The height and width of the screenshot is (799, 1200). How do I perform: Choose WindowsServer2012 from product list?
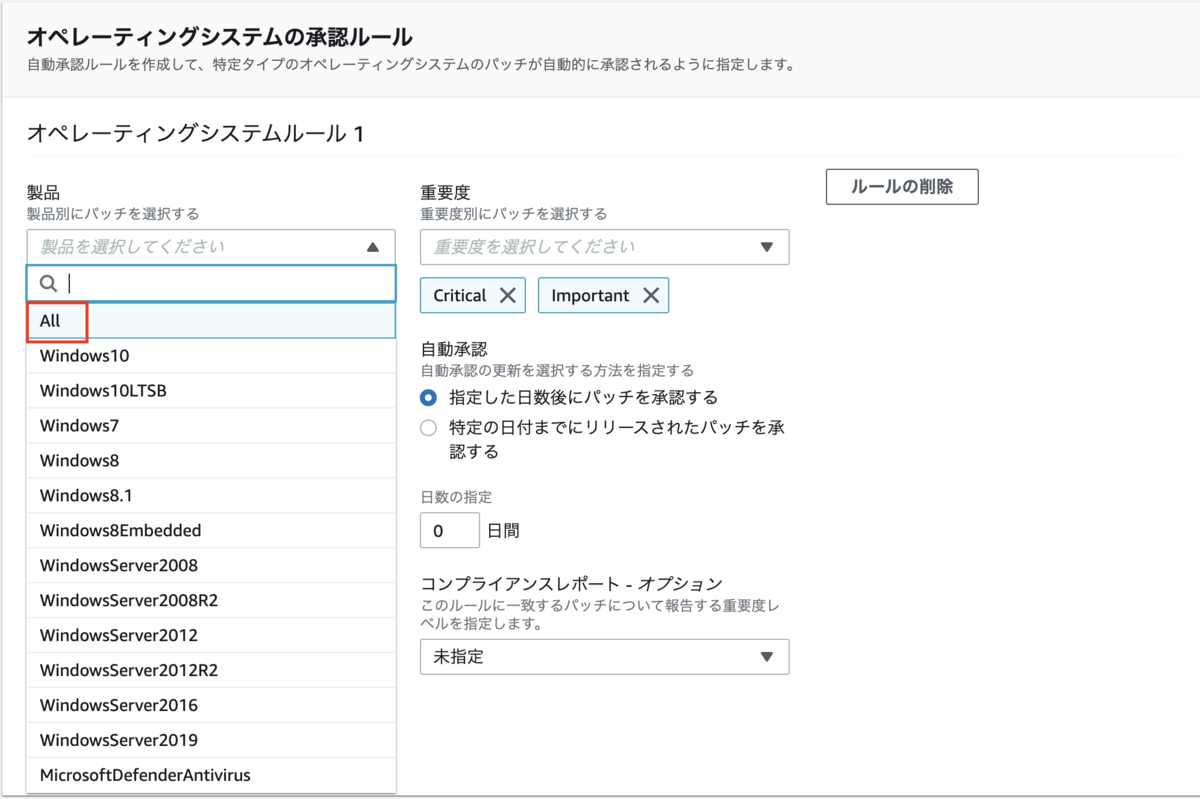(x=211, y=636)
